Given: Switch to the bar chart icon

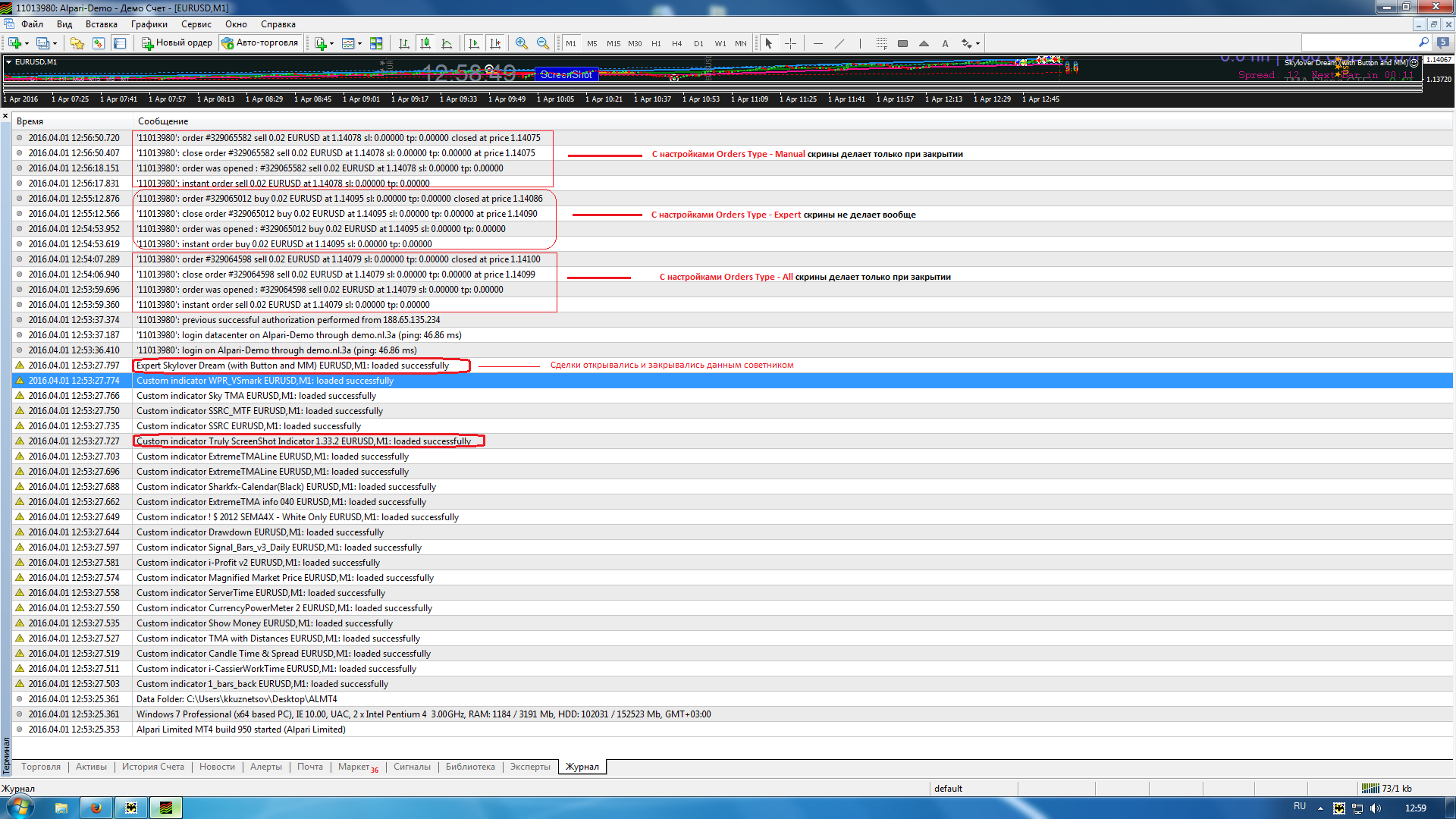Looking at the screenshot, I should (404, 43).
